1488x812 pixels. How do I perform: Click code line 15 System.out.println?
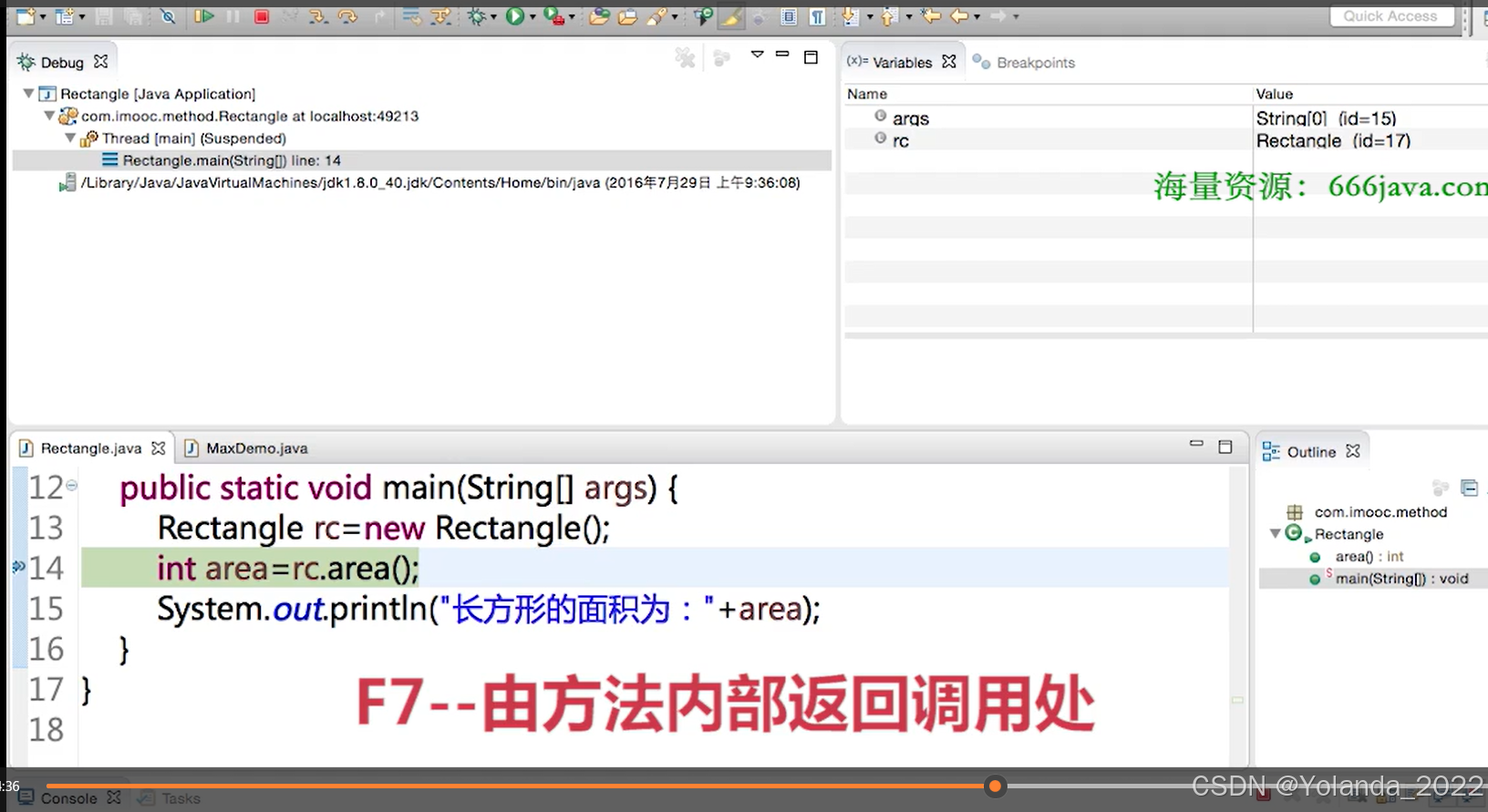[489, 609]
